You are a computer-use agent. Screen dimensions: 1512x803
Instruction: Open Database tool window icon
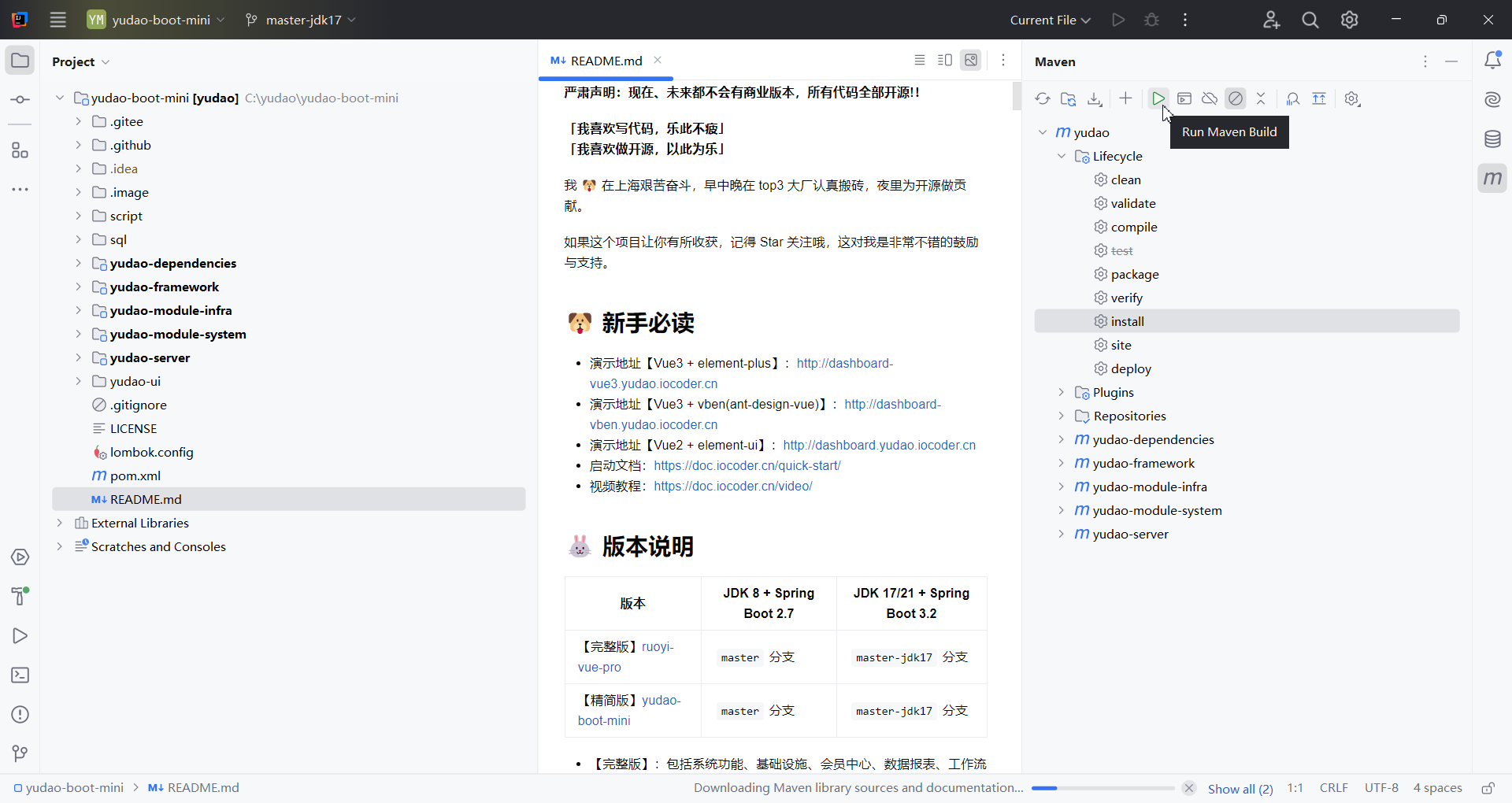pyautogui.click(x=1492, y=139)
